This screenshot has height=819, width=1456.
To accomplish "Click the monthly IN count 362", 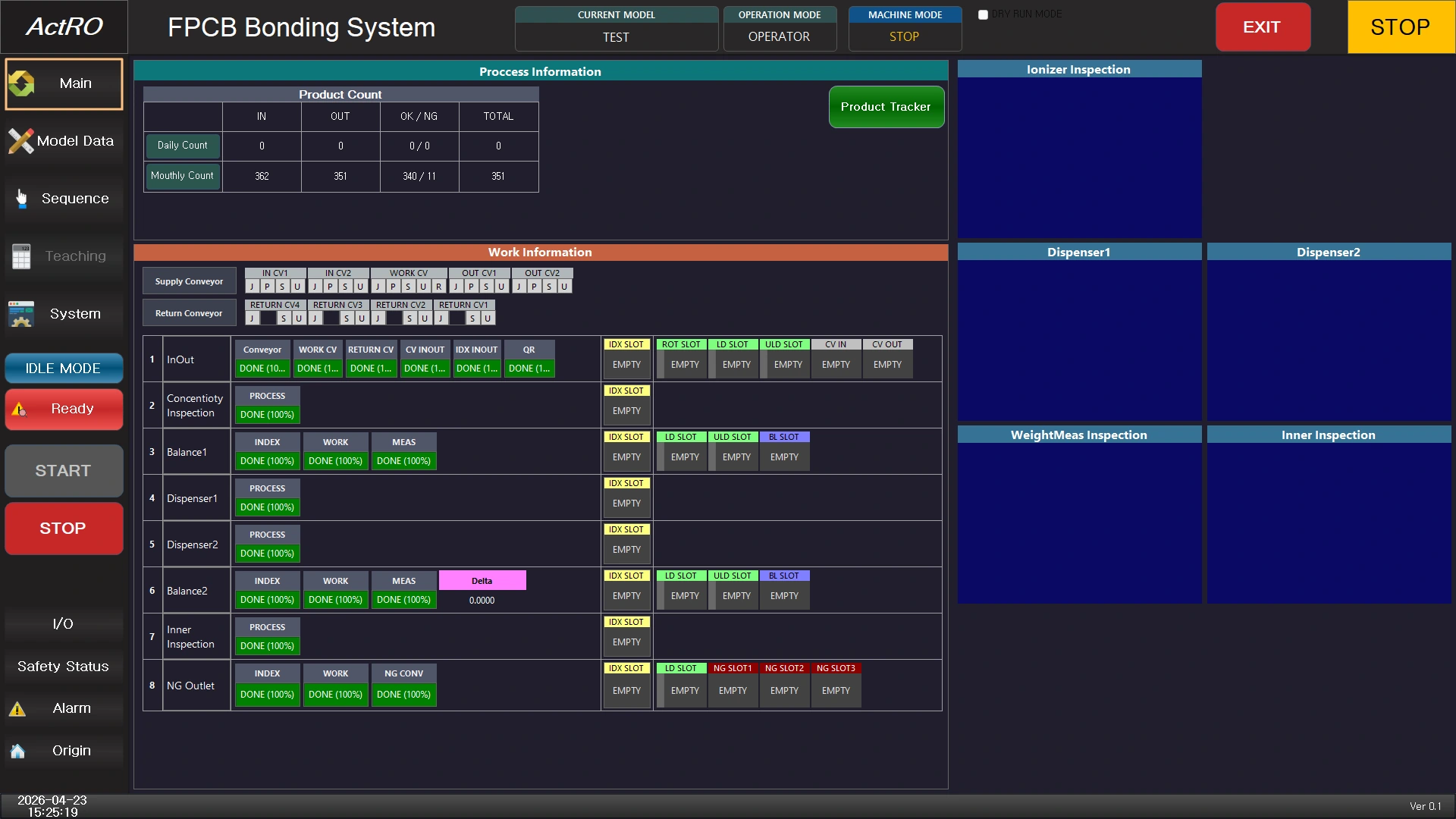I will [262, 177].
